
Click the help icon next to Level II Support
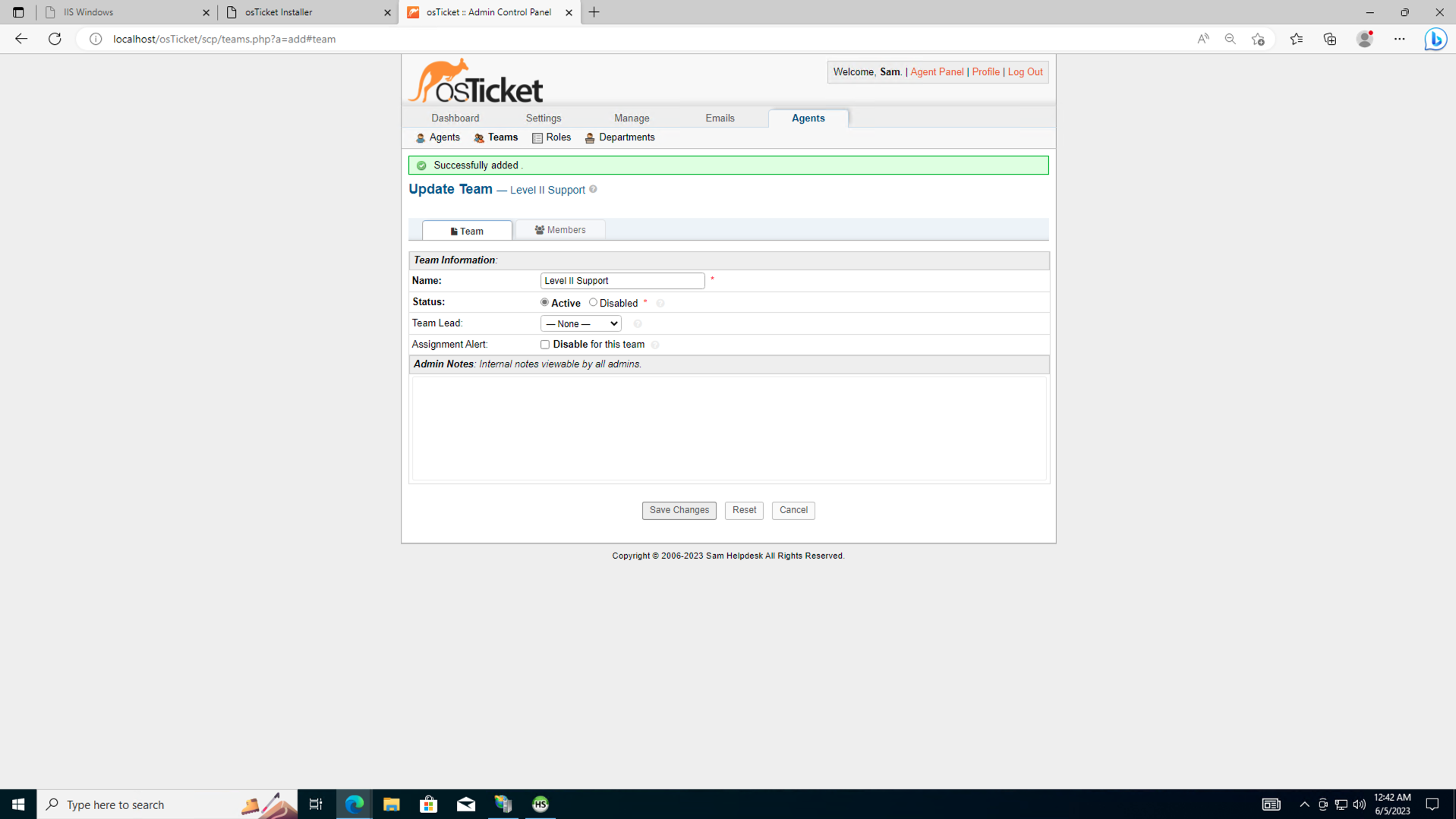coord(593,190)
